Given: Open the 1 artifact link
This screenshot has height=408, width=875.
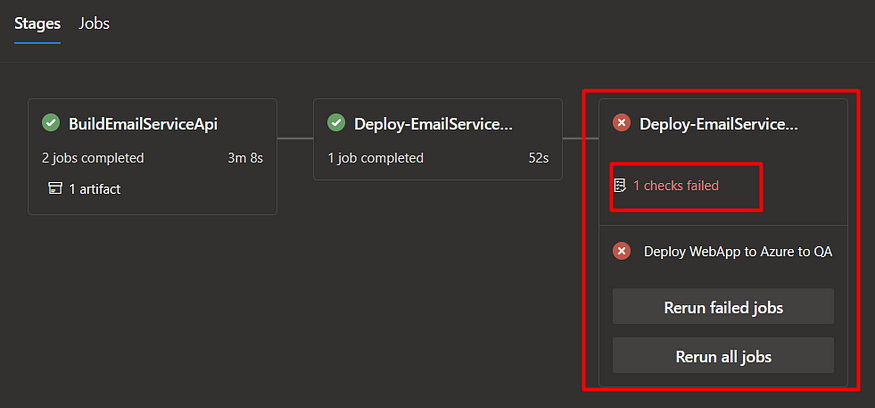Looking at the screenshot, I should tap(94, 189).
